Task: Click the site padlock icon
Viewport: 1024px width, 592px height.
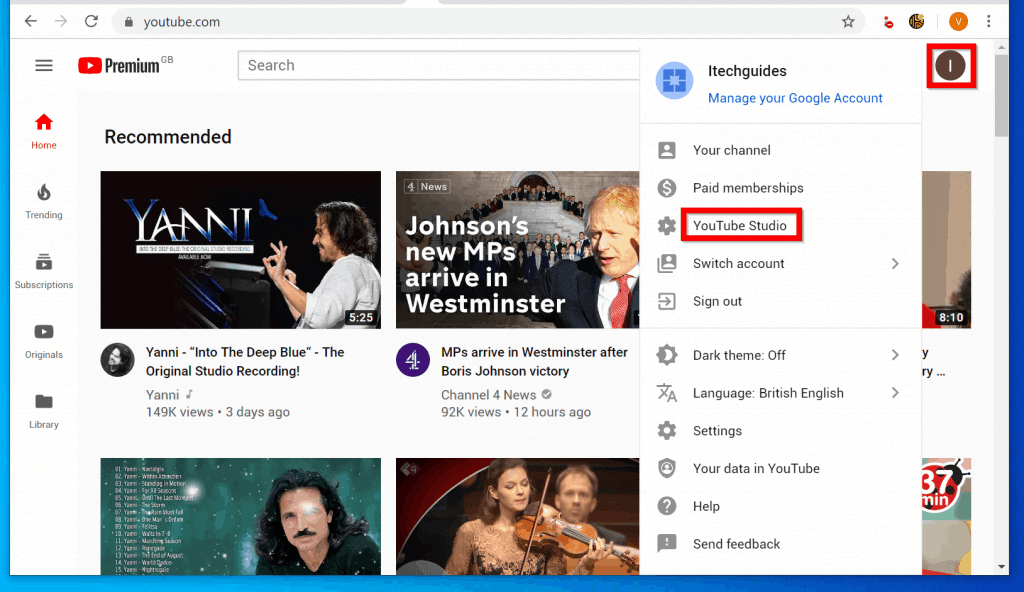Action: point(129,22)
